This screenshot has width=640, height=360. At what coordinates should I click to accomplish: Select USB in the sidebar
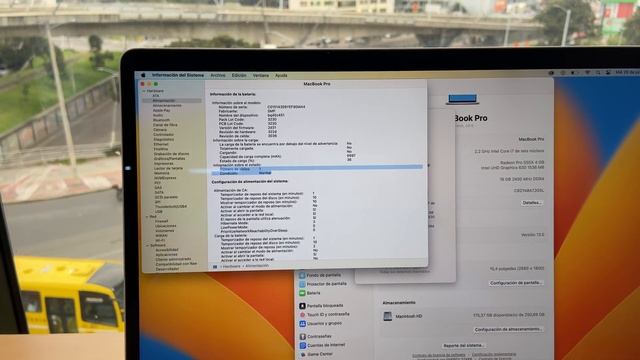click(159, 211)
